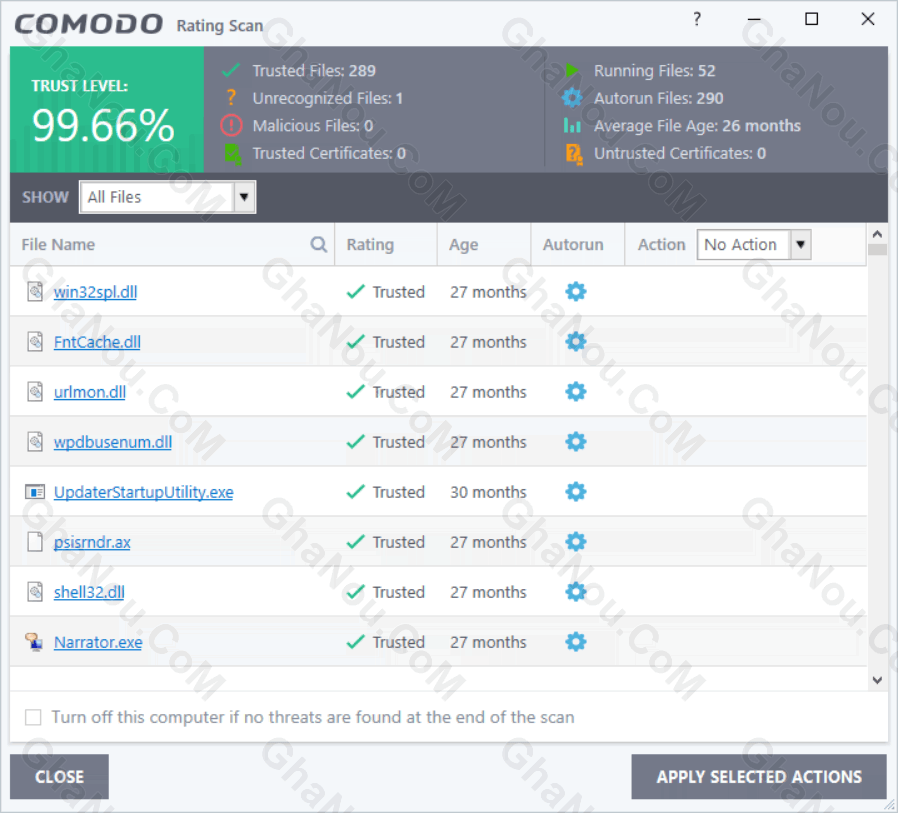The width and height of the screenshot is (898, 813).
Task: Click the 'Autorun Files: 290' statistic
Action: point(659,98)
